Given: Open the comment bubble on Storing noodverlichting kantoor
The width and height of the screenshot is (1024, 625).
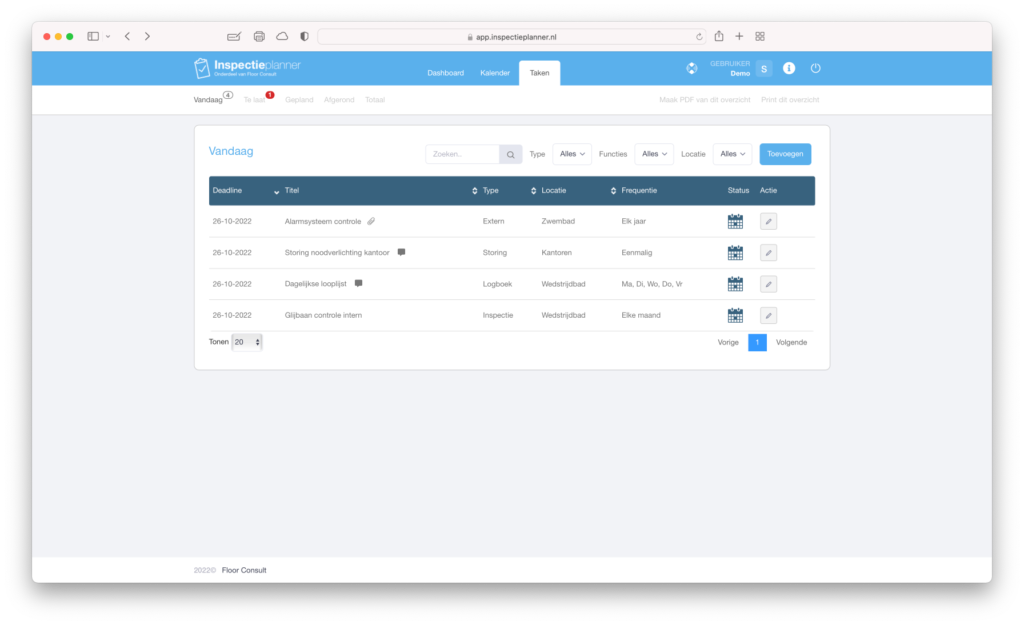Looking at the screenshot, I should coord(401,252).
